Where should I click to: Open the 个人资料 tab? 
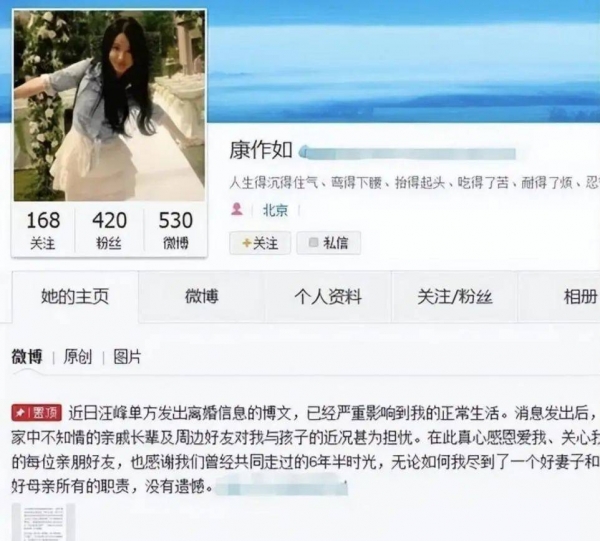pyautogui.click(x=328, y=297)
